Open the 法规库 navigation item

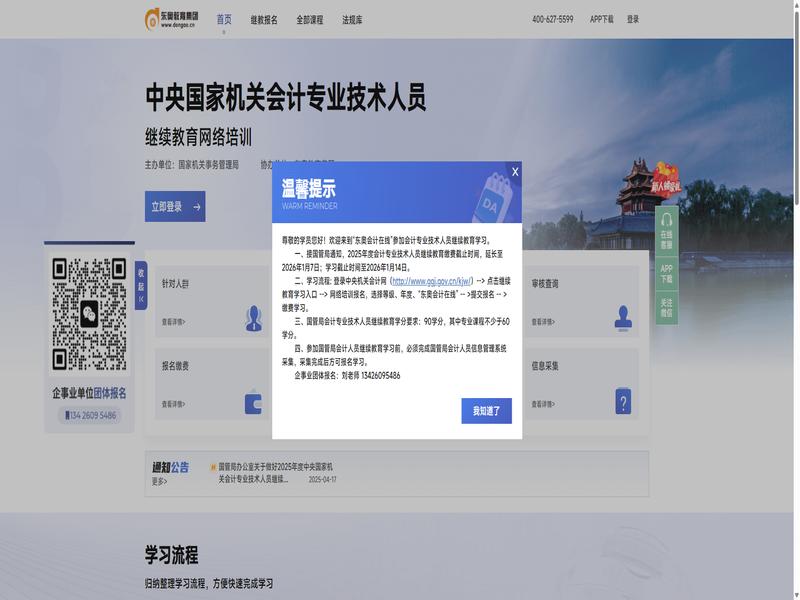click(352, 19)
